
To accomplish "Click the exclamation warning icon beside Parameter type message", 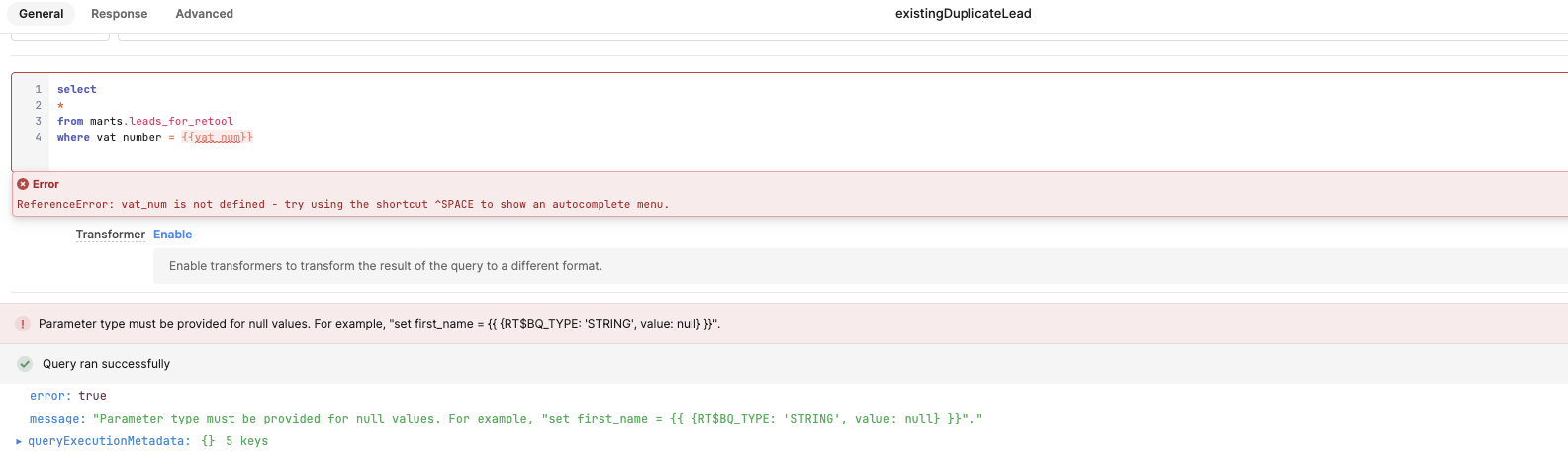I will [23, 324].
